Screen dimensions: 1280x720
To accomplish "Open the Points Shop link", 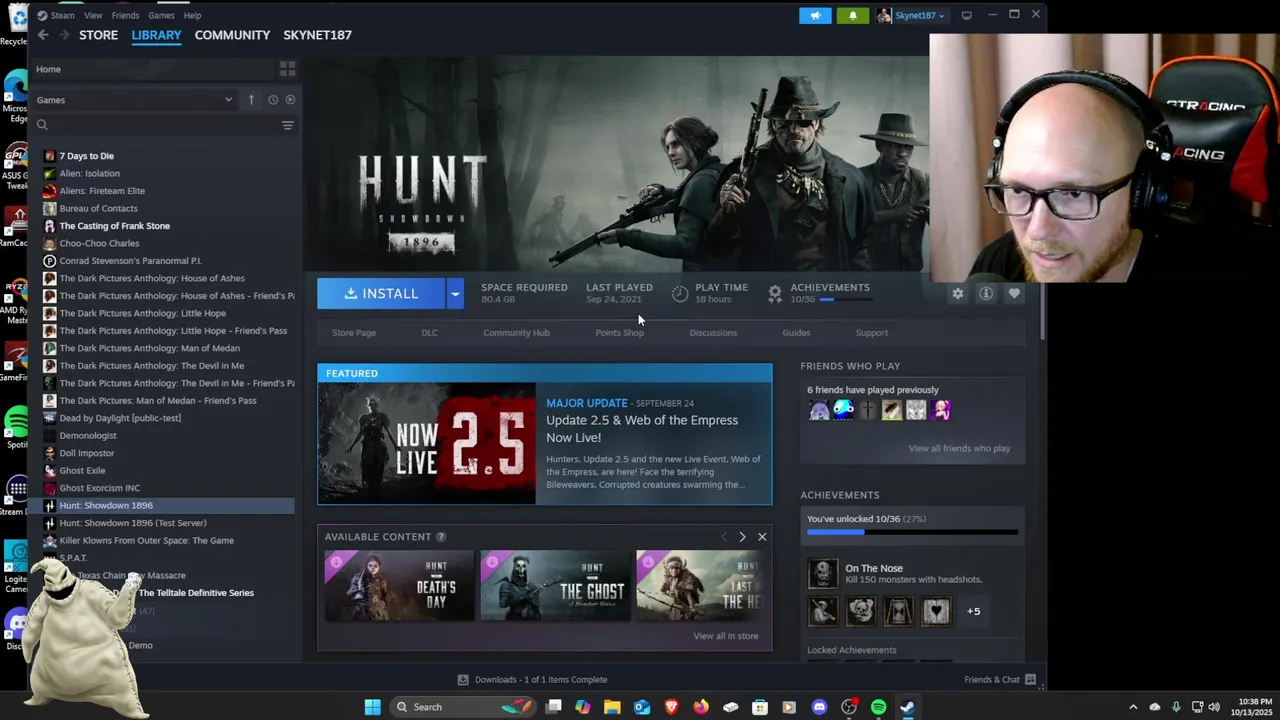I will 620,333.
